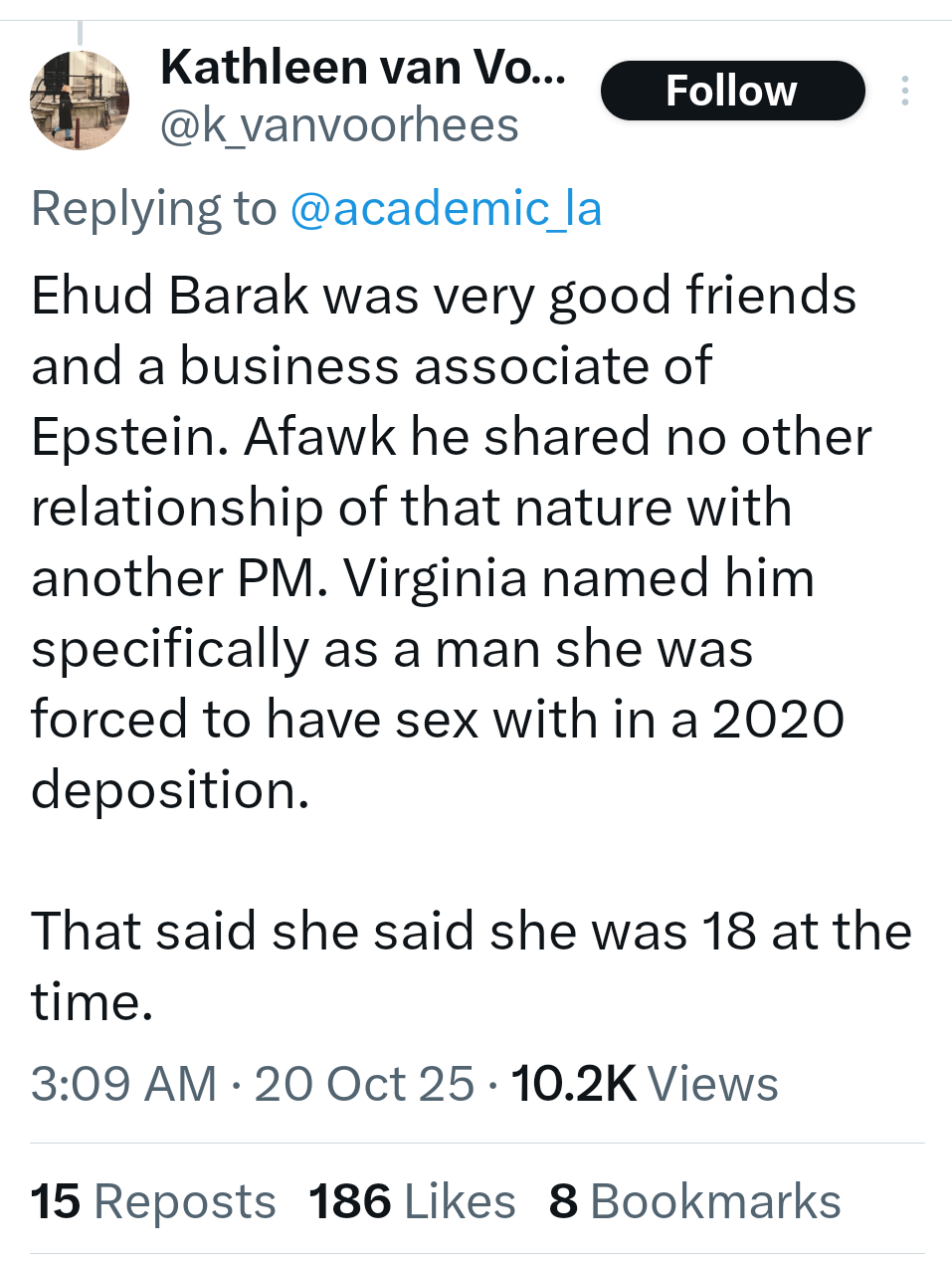Open the Kathleen van Vo... display name
Image resolution: width=952 pixels, height=1261 pixels.
[x=363, y=69]
